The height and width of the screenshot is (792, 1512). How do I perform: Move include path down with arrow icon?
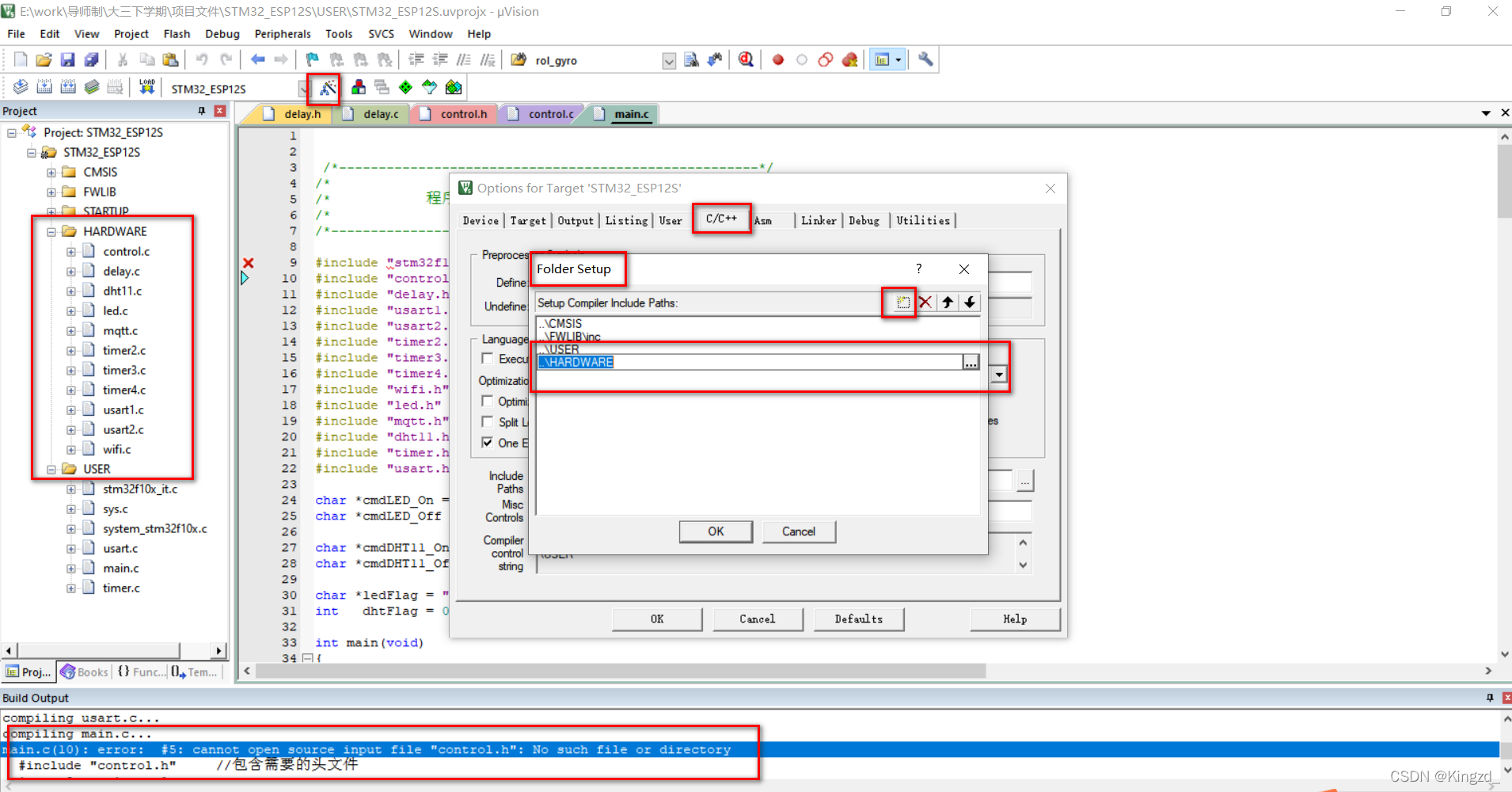pyautogui.click(x=969, y=303)
